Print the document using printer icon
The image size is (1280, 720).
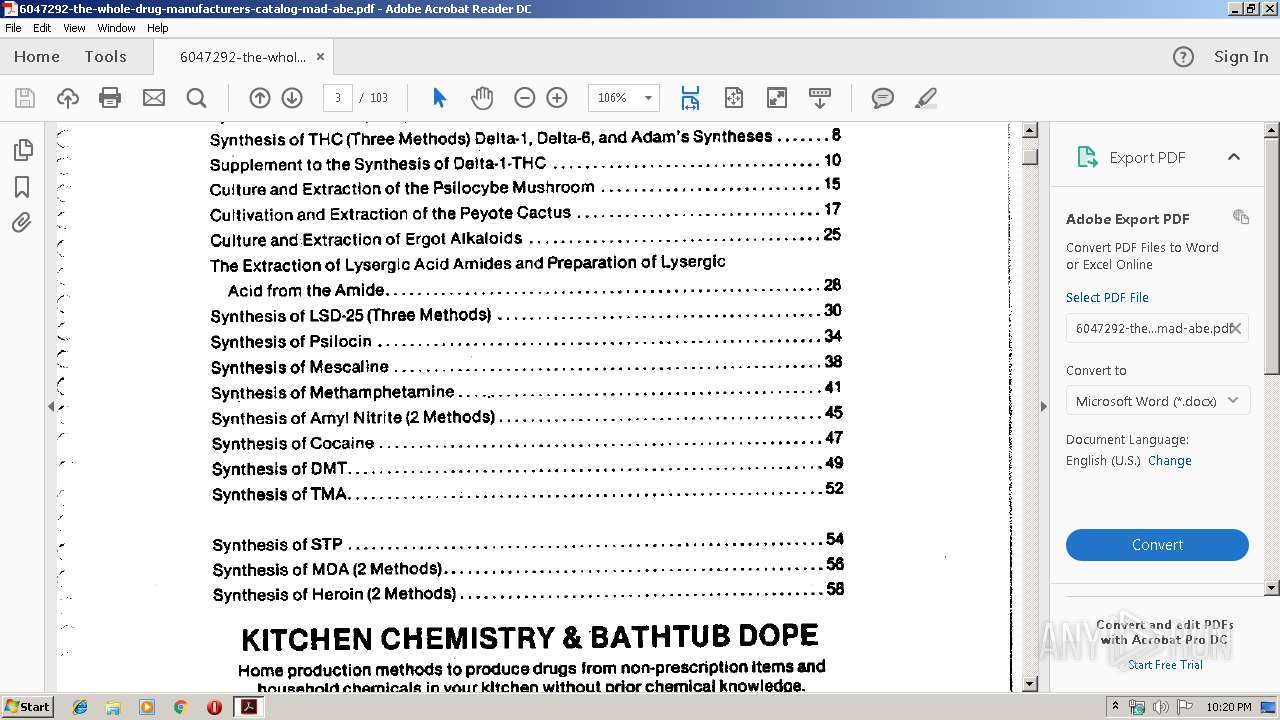point(110,98)
